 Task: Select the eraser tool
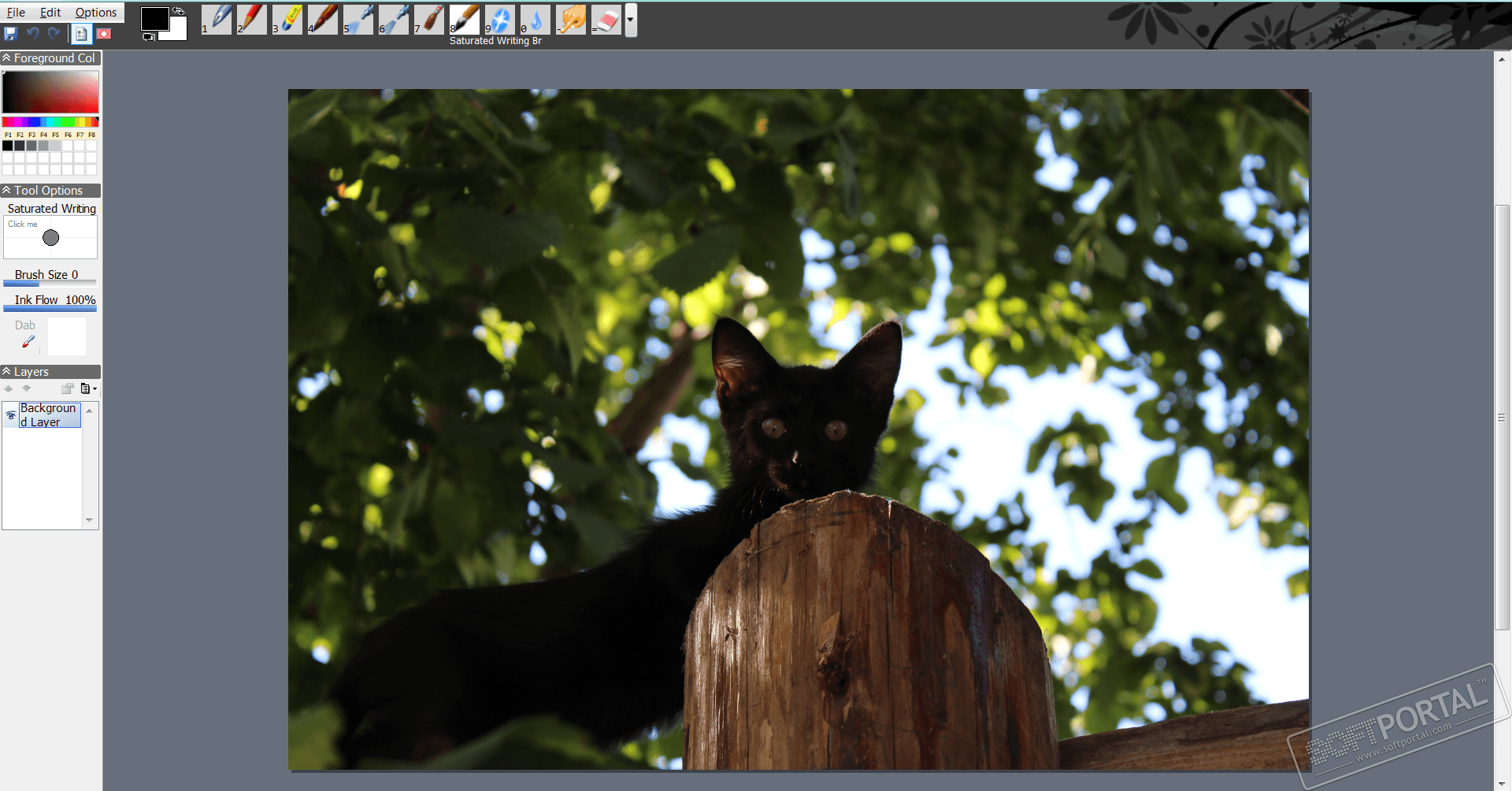point(606,20)
